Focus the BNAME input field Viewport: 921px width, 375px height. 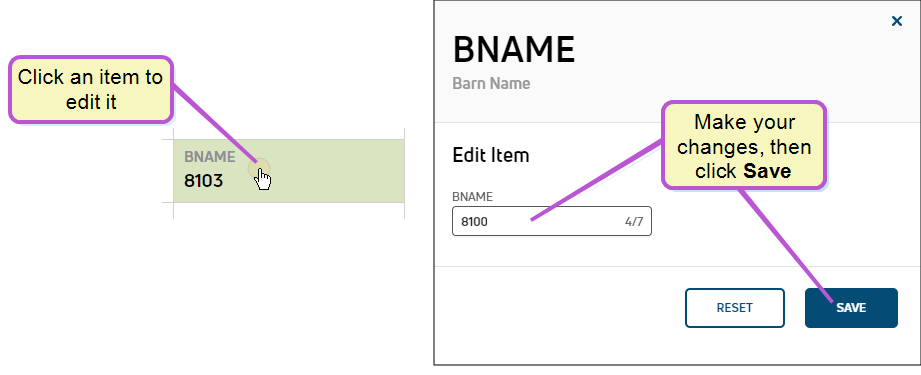(x=552, y=222)
